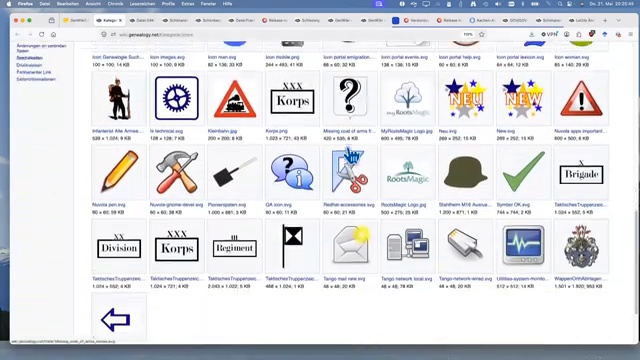Open the Wappen coat of arms image
This screenshot has width=640, height=360.
tap(581, 246)
